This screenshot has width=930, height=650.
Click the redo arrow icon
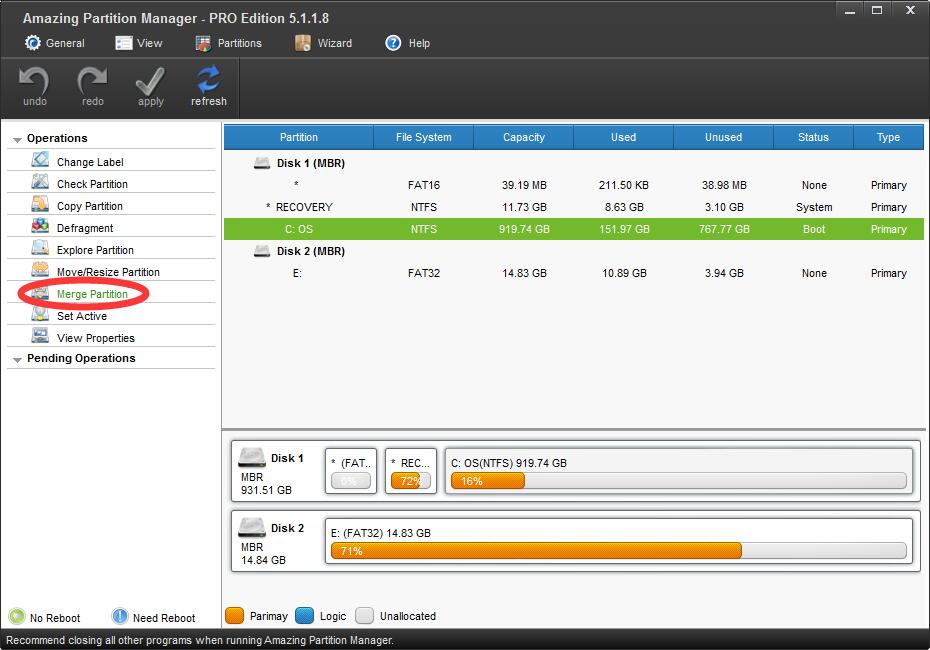pyautogui.click(x=92, y=80)
